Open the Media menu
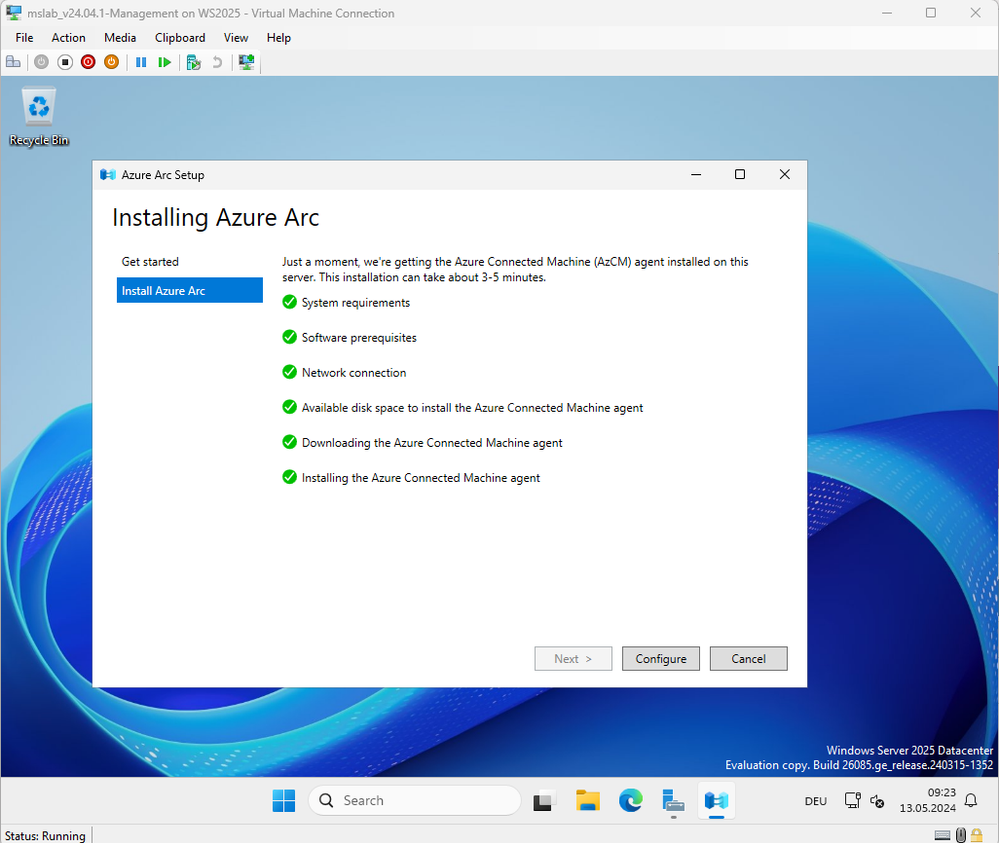This screenshot has width=999, height=843. (x=120, y=38)
